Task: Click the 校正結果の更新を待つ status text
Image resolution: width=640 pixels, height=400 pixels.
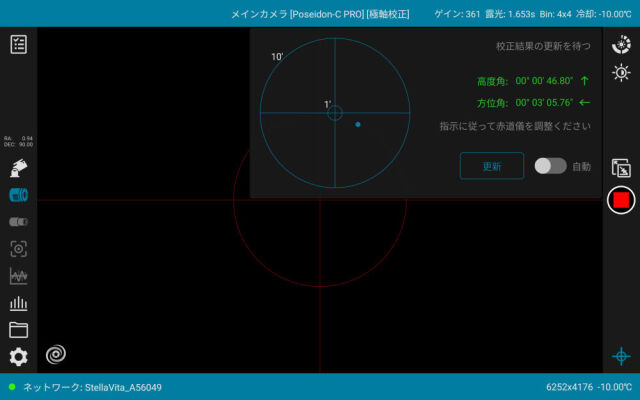Action: click(543, 46)
